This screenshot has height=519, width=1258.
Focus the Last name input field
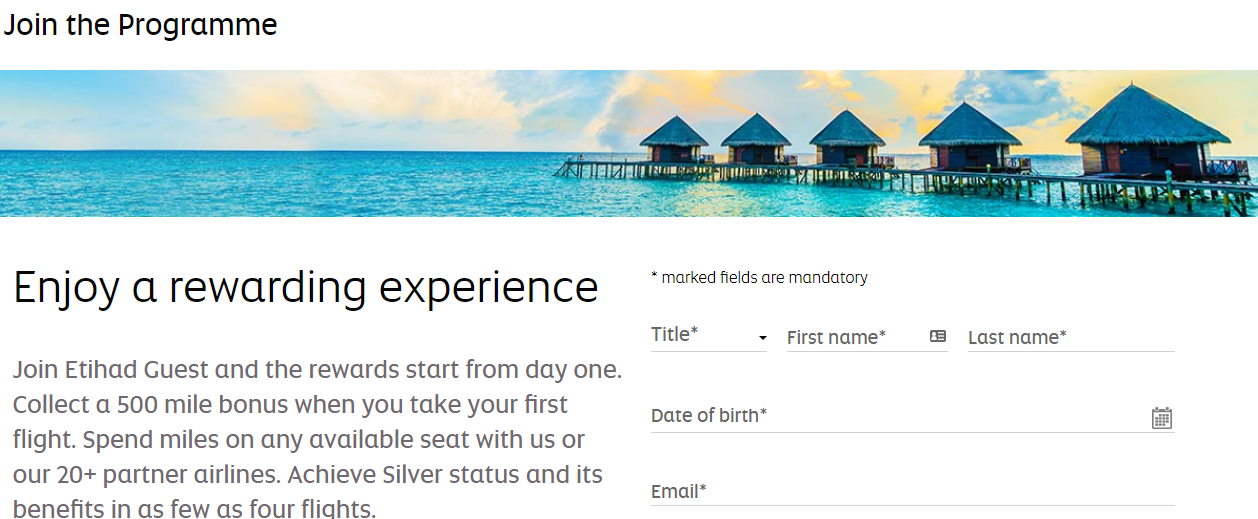[x=1071, y=337]
